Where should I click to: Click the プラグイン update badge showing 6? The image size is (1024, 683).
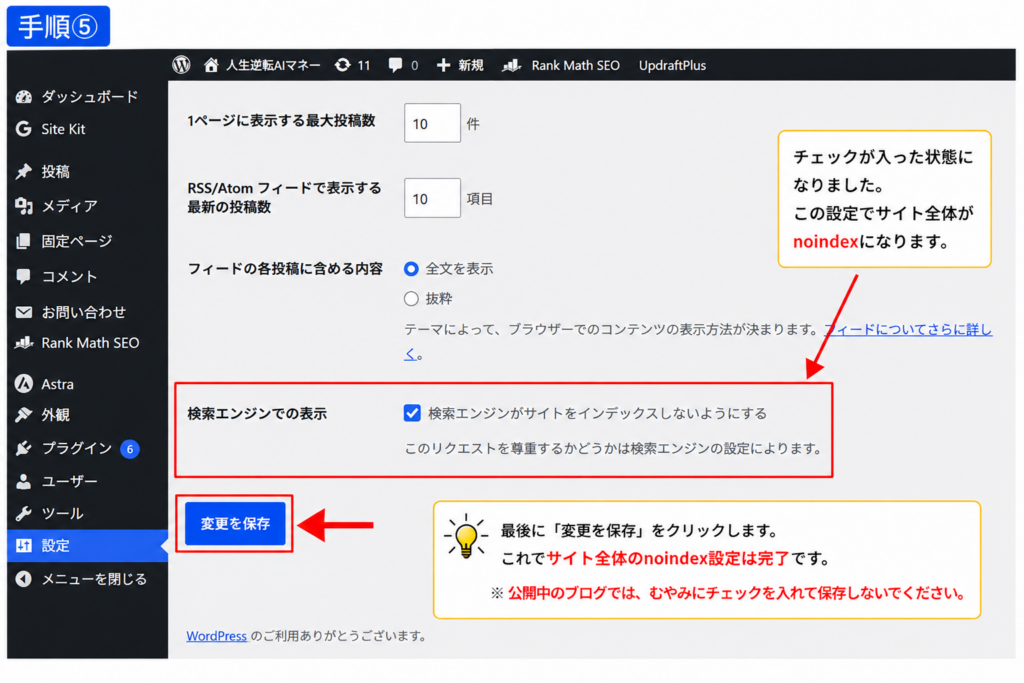(130, 449)
